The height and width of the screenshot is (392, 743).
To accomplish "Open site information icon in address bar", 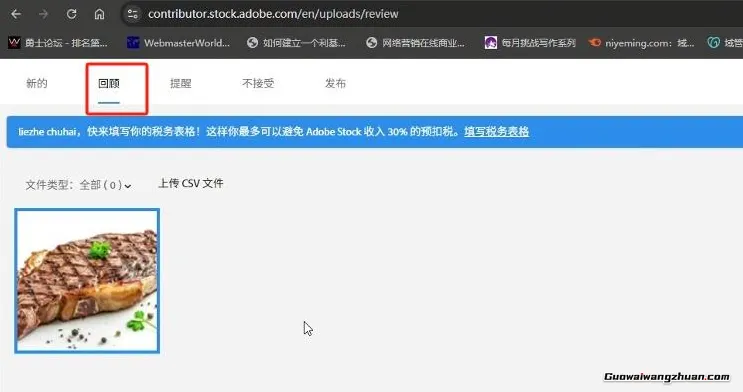I will point(133,14).
